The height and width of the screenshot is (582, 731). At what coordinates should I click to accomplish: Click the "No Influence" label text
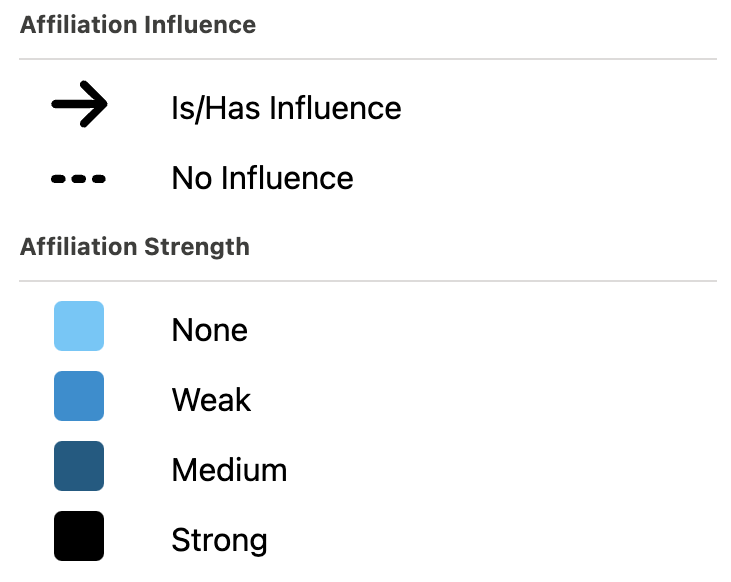262,179
